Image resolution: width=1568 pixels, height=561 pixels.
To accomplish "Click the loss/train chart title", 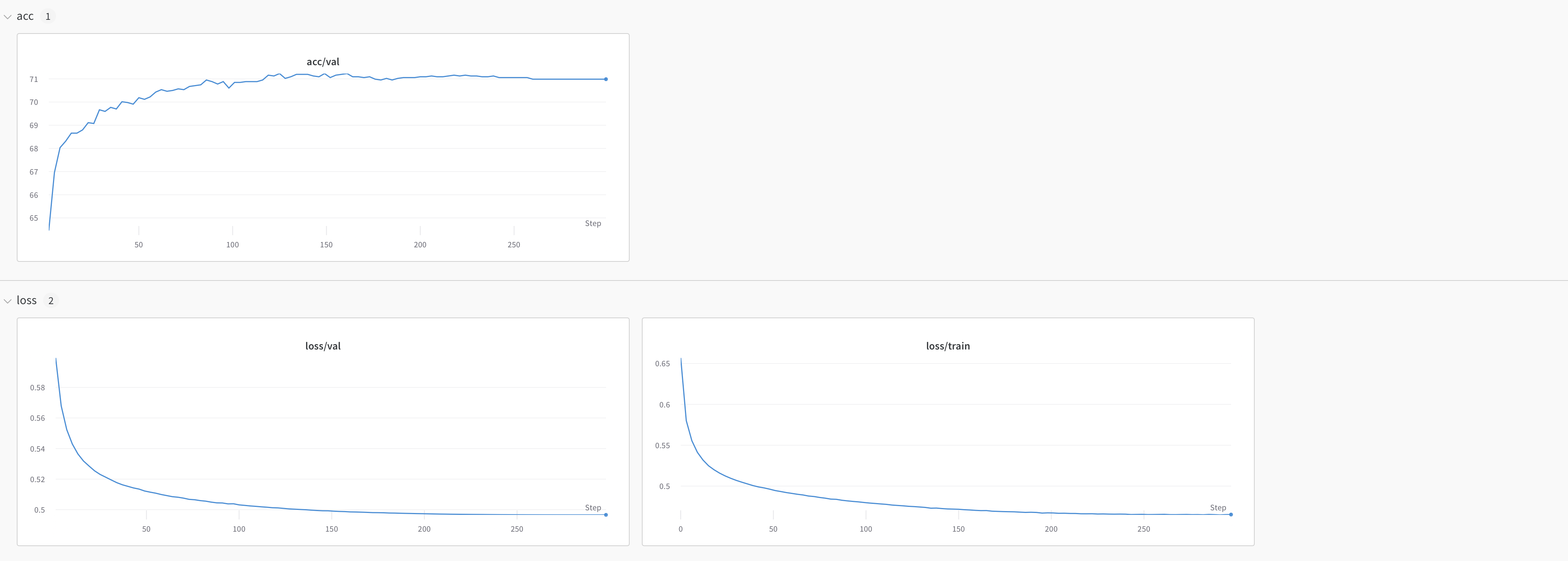I will point(948,346).
